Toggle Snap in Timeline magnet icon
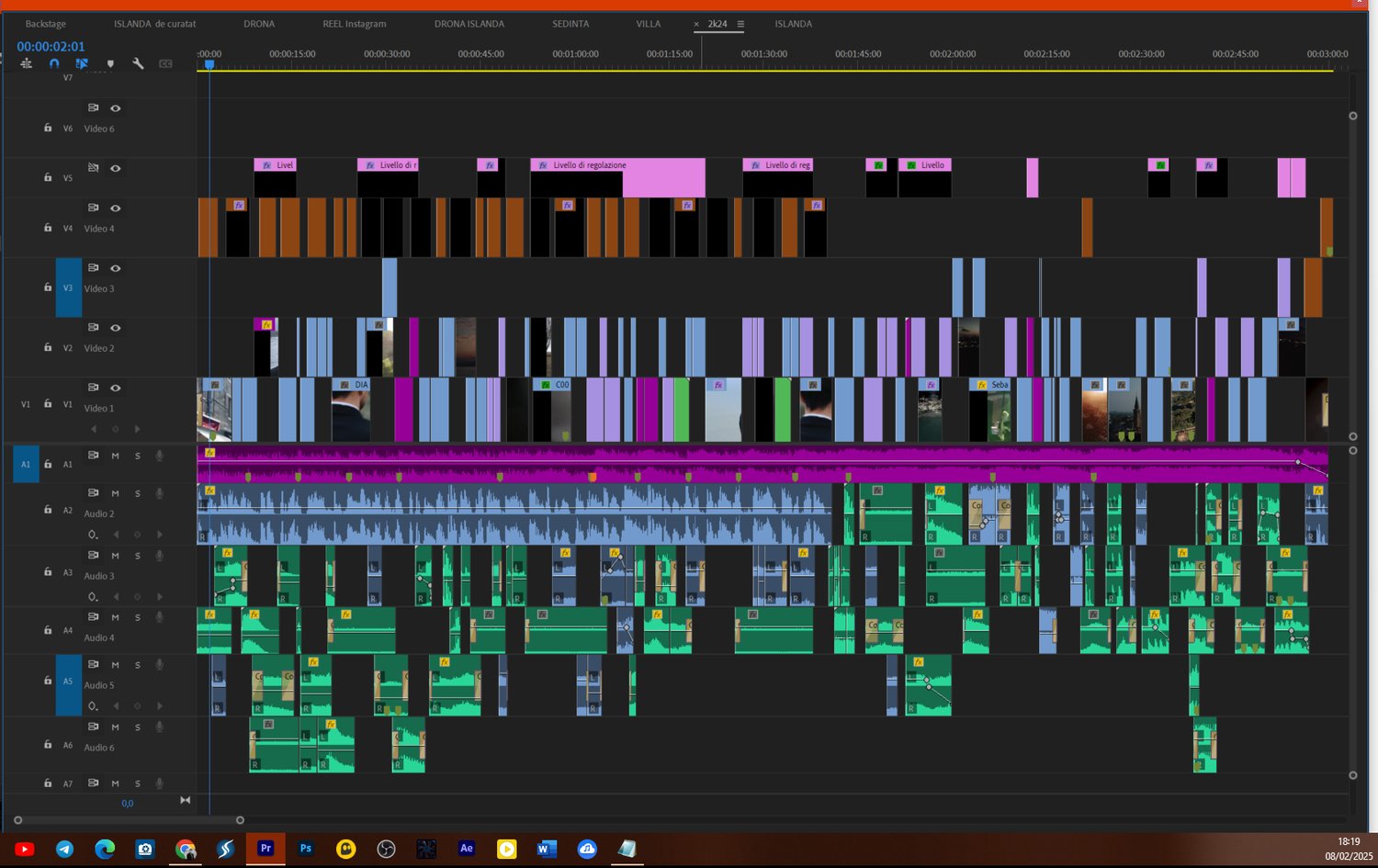Viewport: 1378px width, 868px height. 54,63
